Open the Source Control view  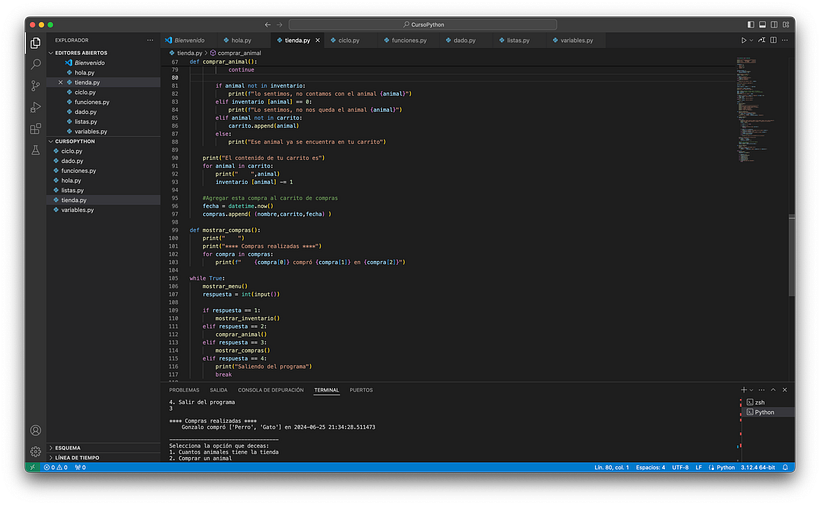point(36,86)
